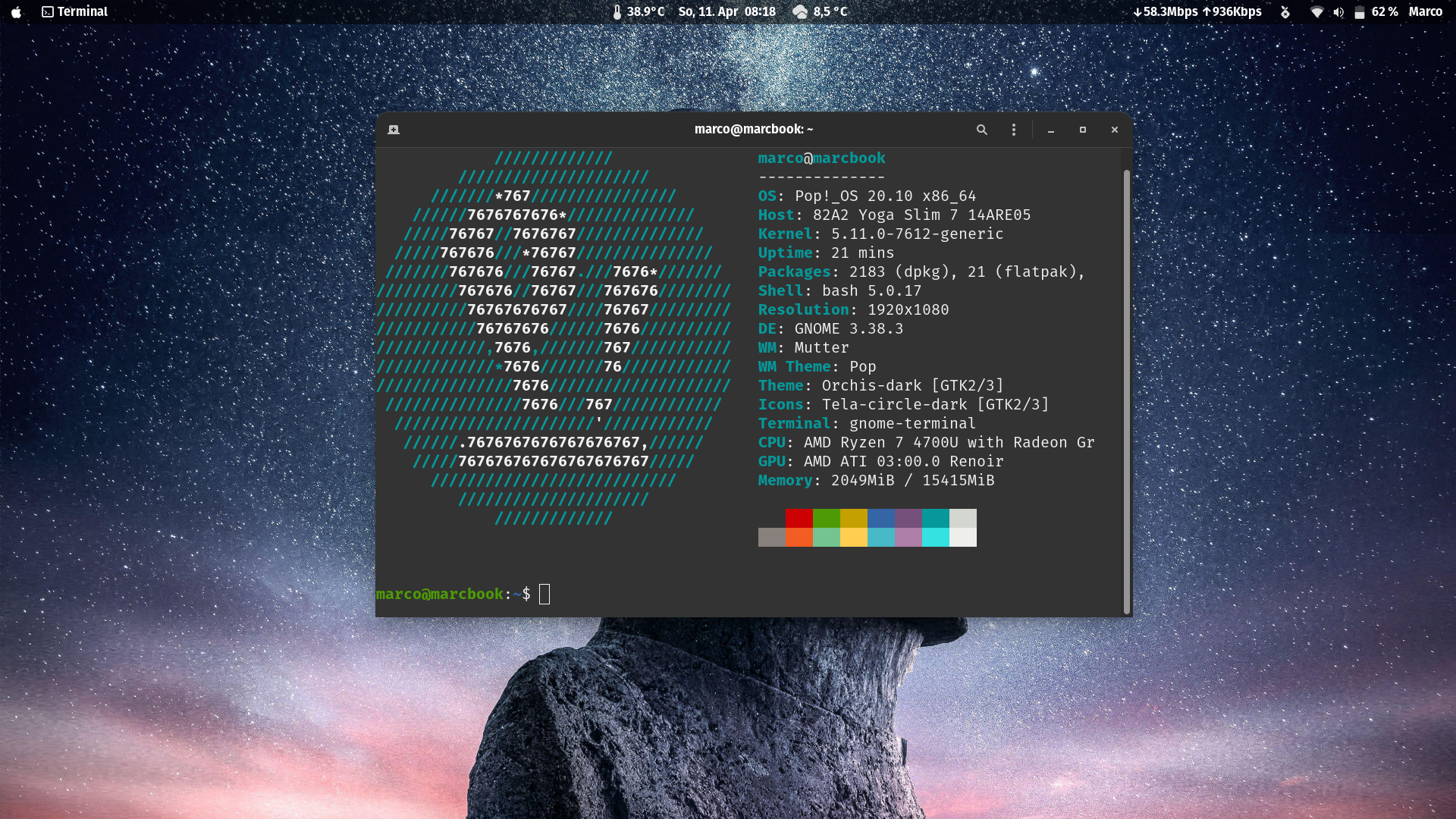Maximize the terminal window
Viewport: 1456px width, 819px height.
(x=1082, y=130)
